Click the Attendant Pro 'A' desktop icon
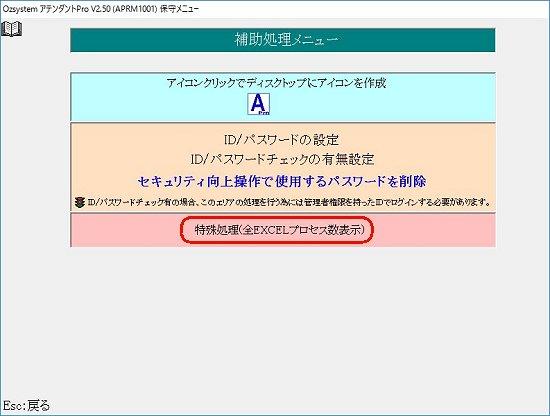The height and width of the screenshot is (416, 550). click(259, 104)
